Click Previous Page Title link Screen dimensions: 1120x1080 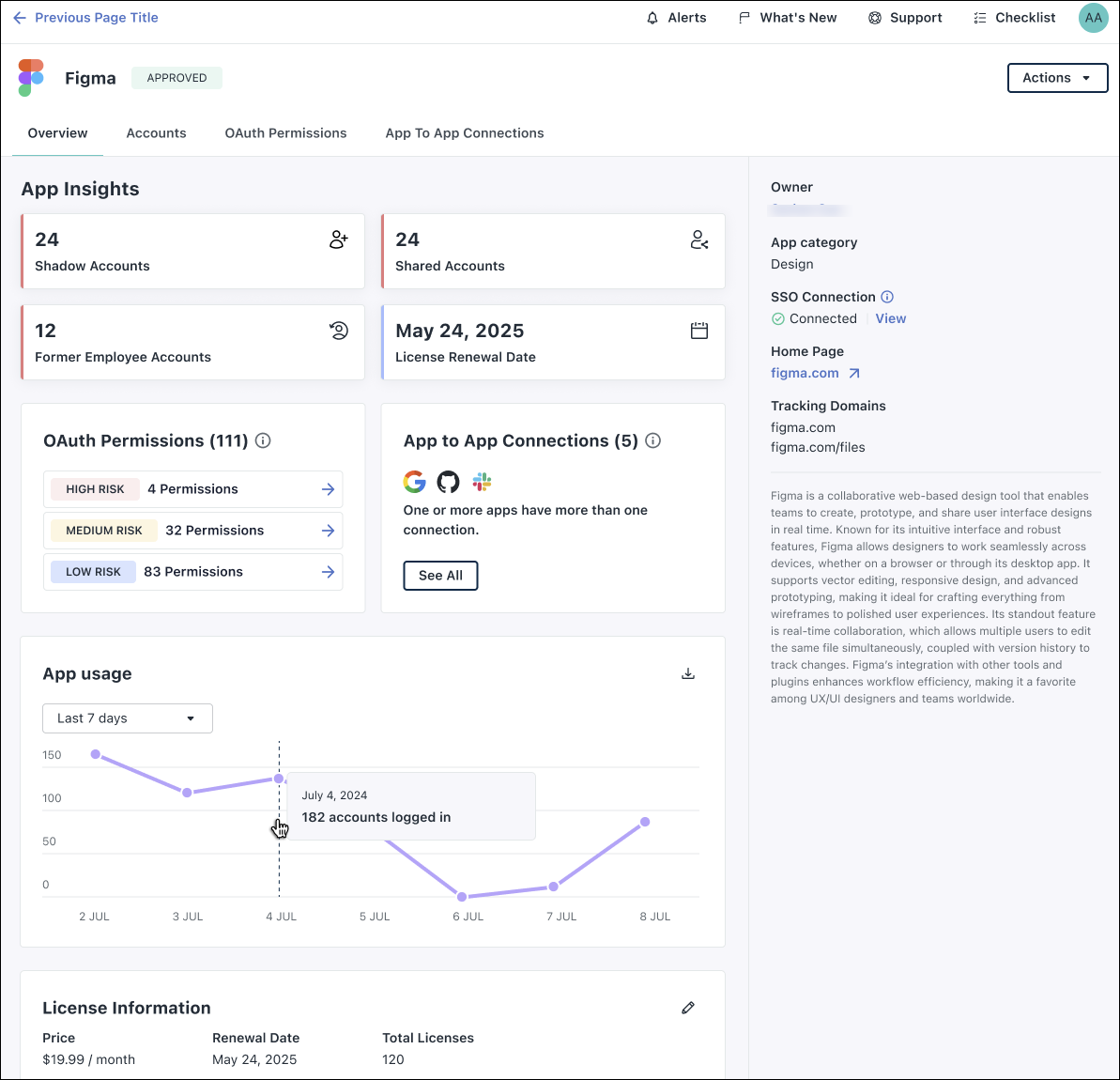click(x=97, y=18)
